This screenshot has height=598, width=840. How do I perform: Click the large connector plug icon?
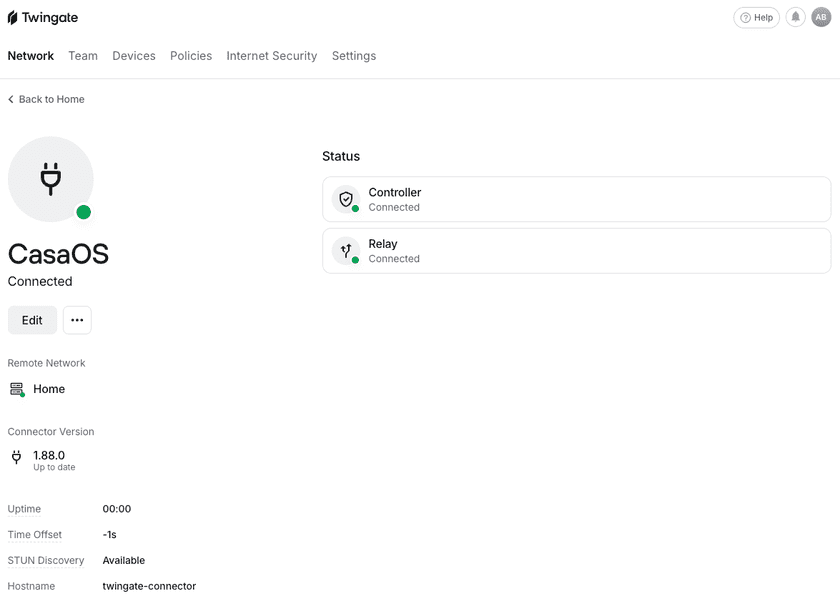pyautogui.click(x=51, y=179)
